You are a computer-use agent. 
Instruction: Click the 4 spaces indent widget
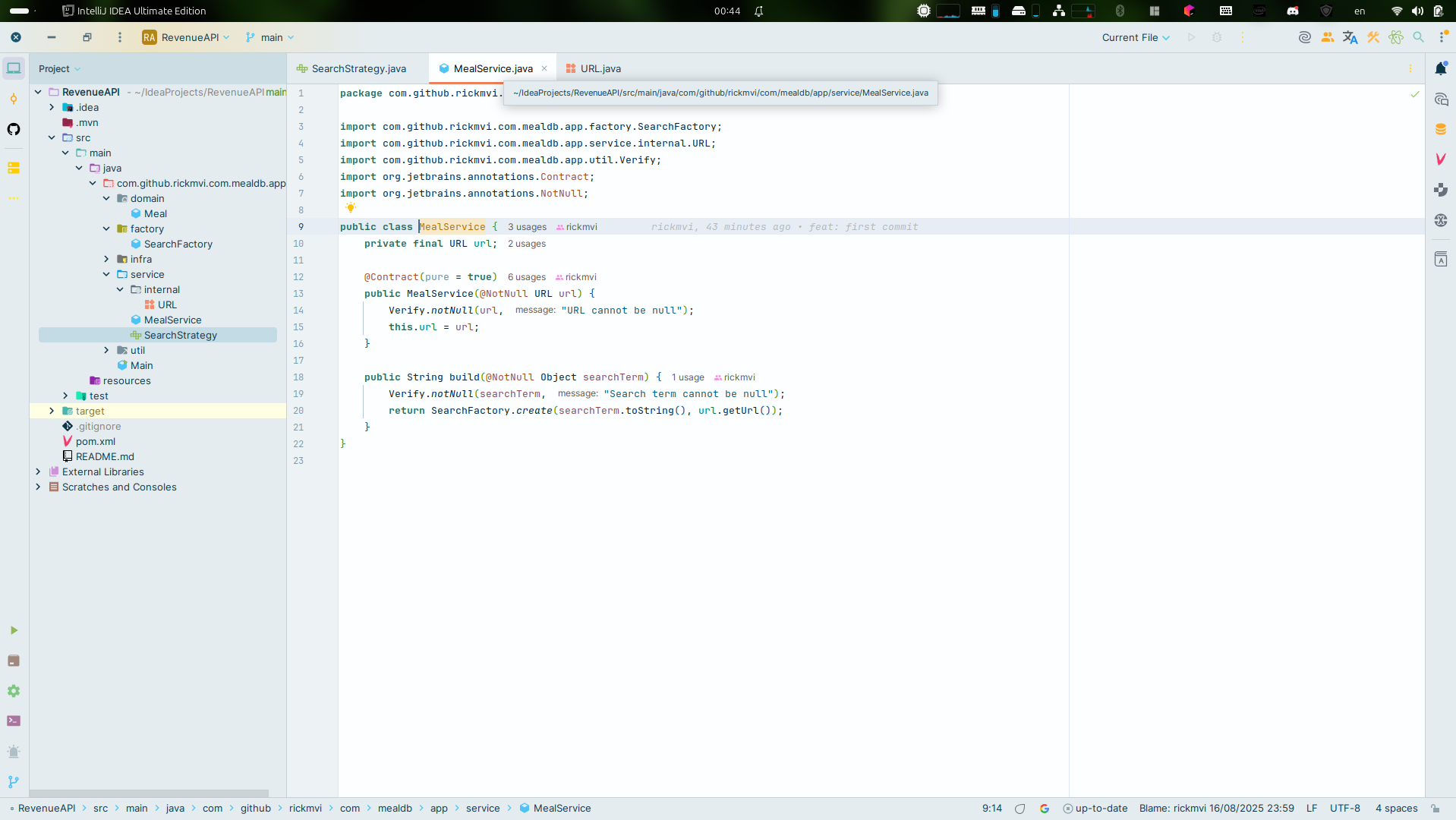click(x=1396, y=809)
